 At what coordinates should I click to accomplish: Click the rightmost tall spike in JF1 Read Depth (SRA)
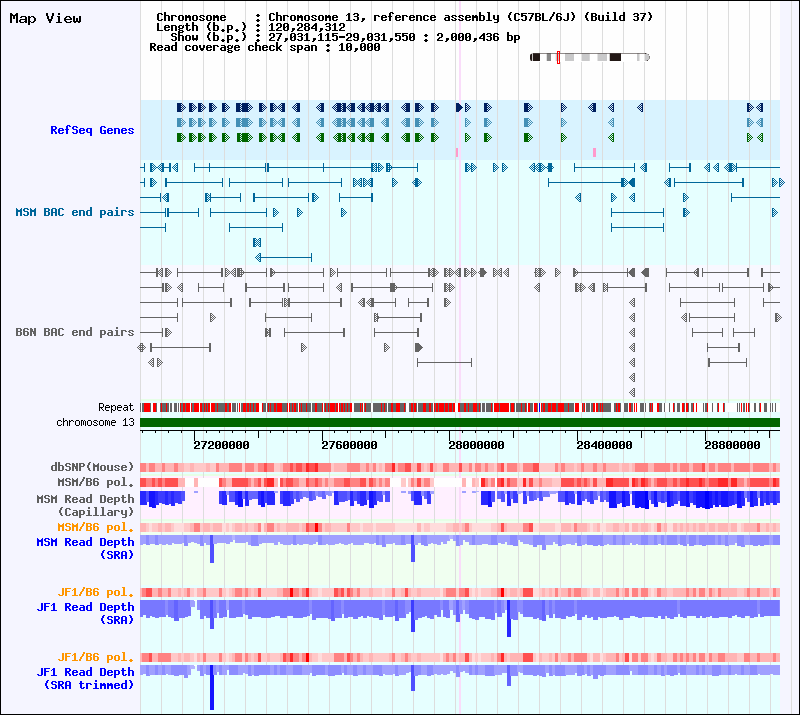pos(509,619)
